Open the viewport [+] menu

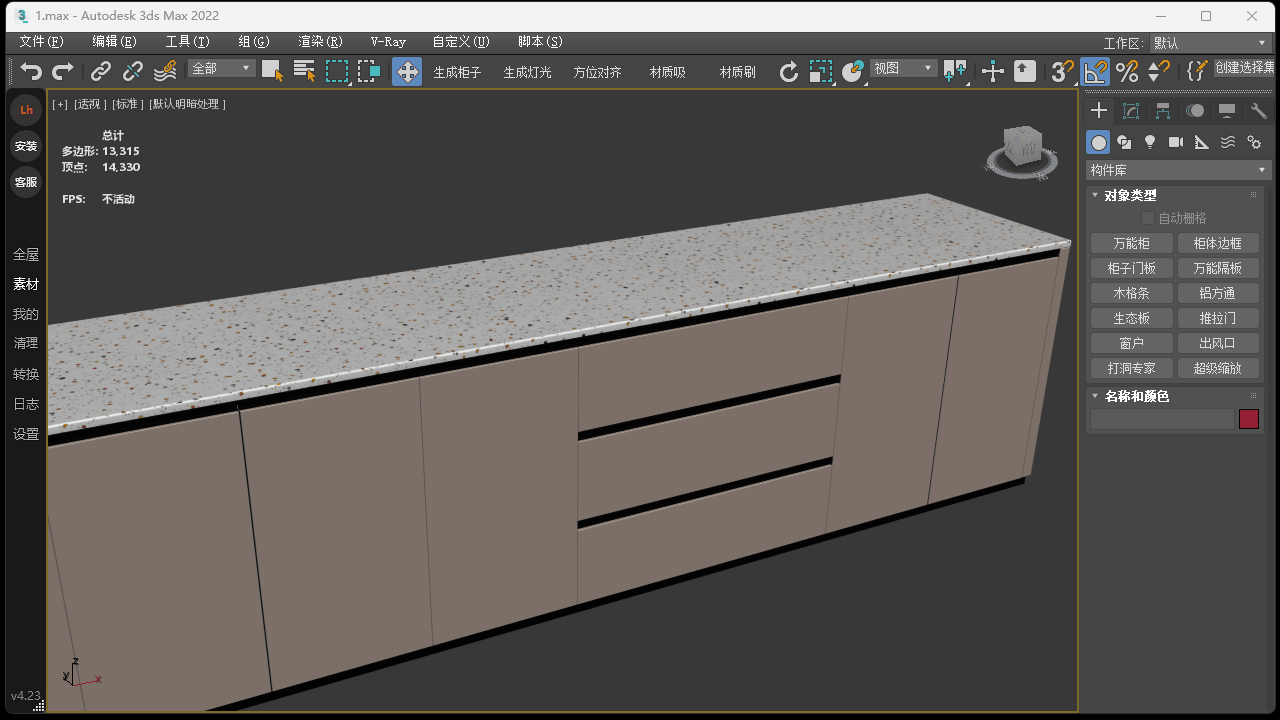(x=61, y=104)
